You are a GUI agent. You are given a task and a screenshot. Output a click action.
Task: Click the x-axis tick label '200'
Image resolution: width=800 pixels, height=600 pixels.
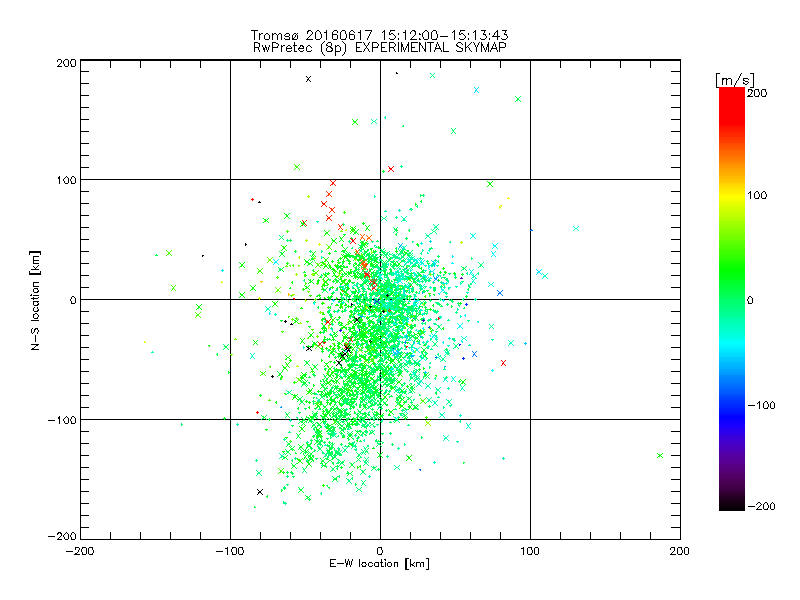coord(680,551)
